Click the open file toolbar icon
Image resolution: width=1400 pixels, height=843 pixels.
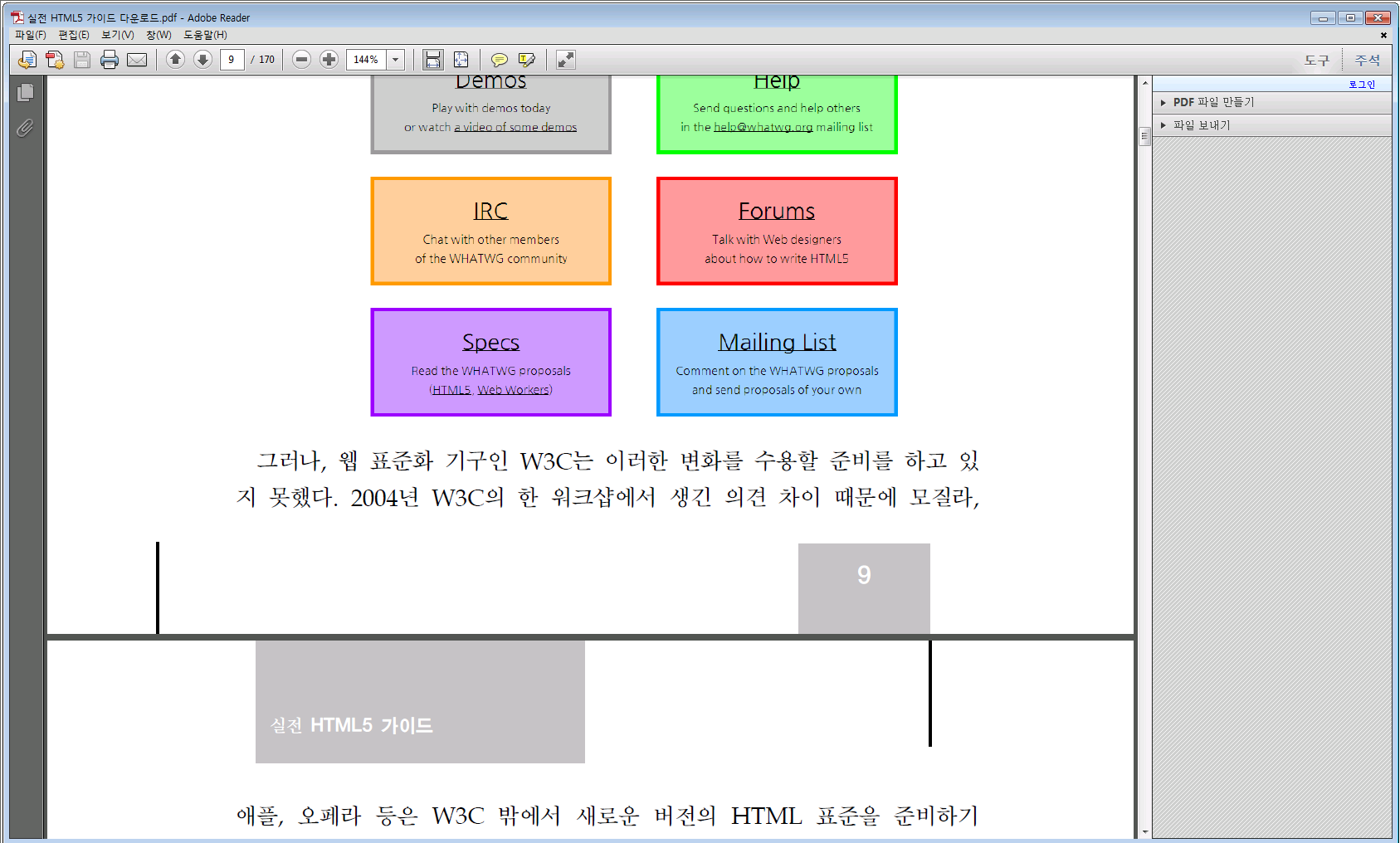(x=27, y=60)
